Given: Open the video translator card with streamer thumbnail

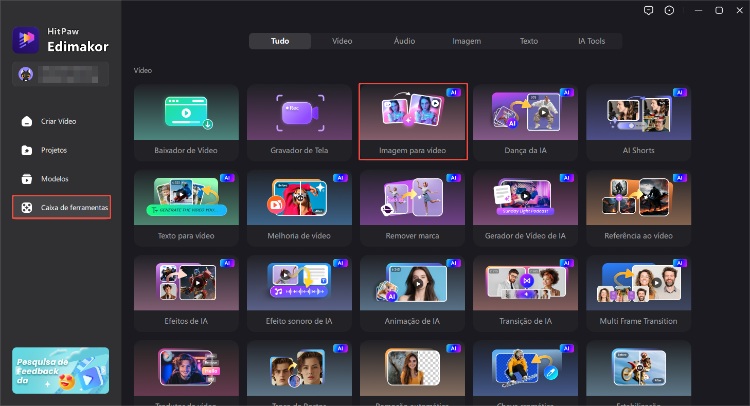Looking at the screenshot, I should tap(186, 373).
